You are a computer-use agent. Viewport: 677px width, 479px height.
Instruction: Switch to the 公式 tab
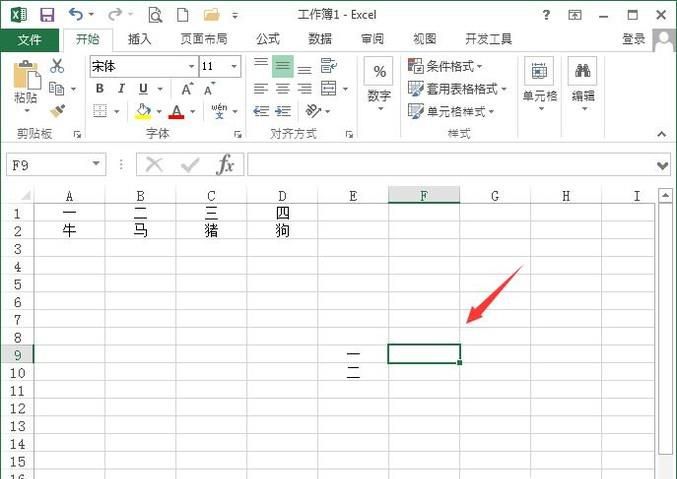coord(268,39)
